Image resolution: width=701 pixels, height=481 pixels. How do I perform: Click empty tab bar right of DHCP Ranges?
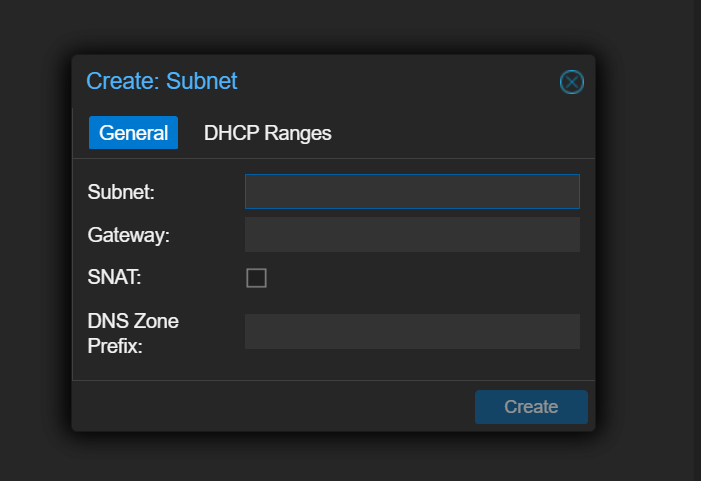[x=460, y=133]
